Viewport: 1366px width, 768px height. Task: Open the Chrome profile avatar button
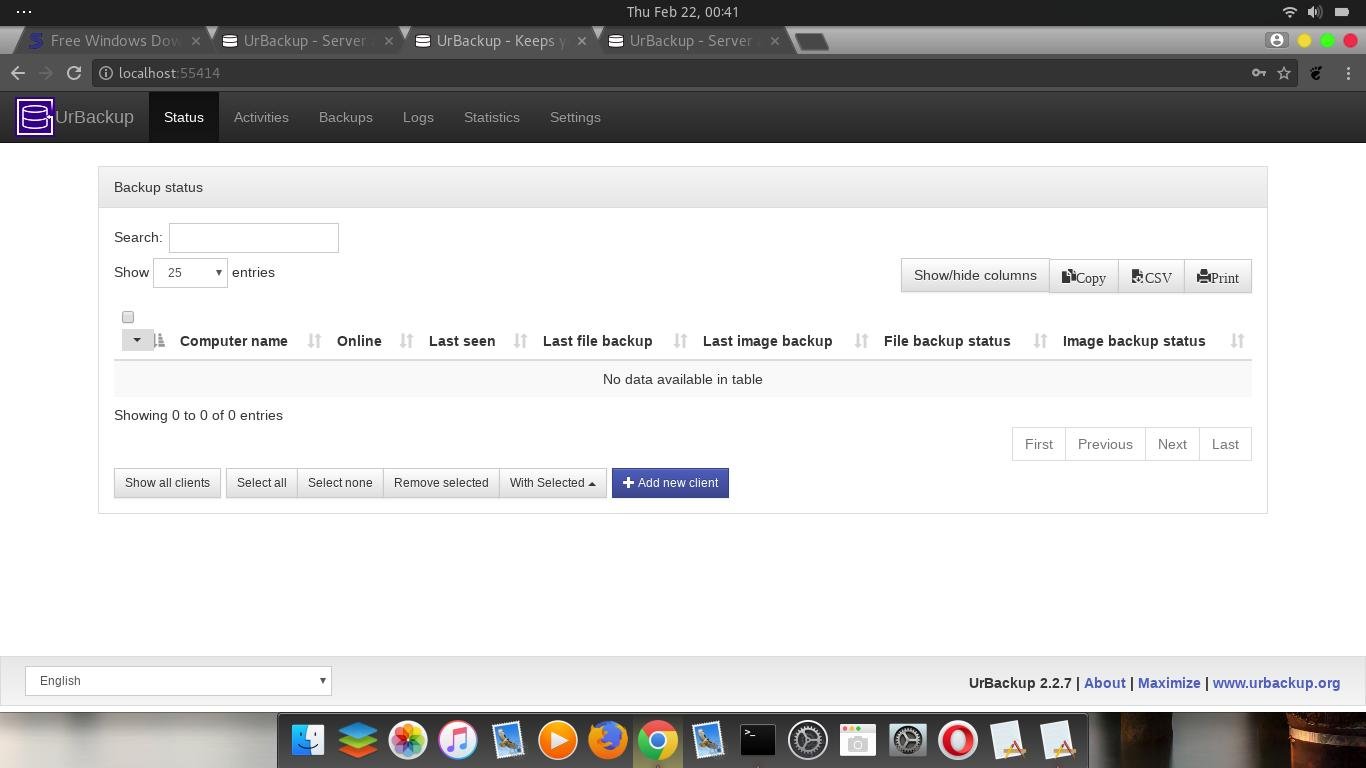[1276, 41]
